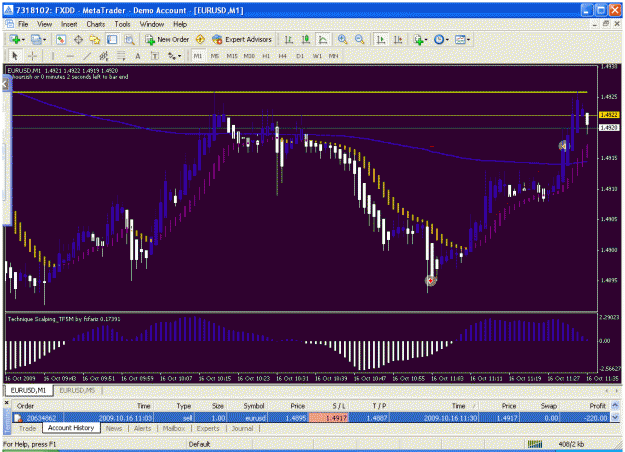Toggle Chart Shift

click(x=398, y=39)
